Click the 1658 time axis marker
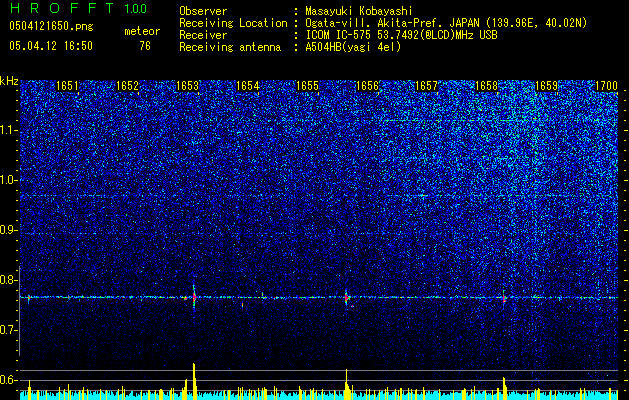 click(x=486, y=86)
